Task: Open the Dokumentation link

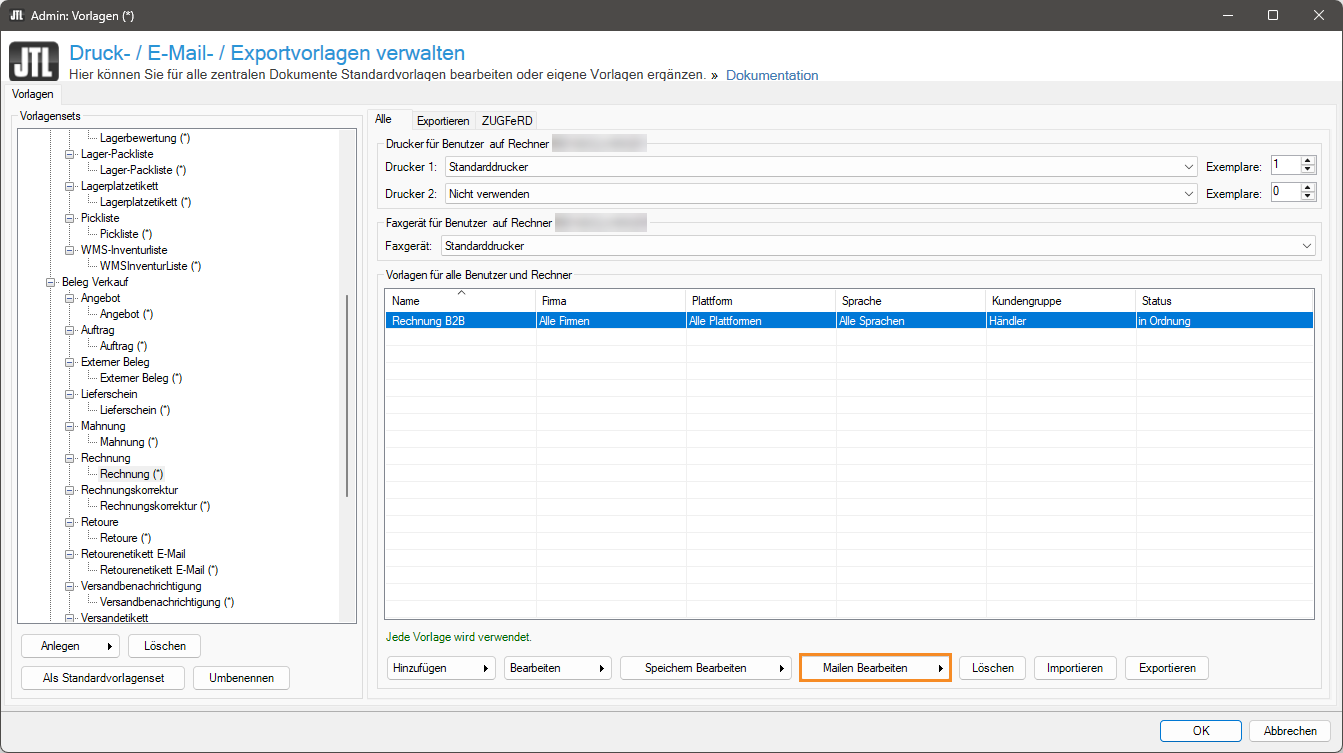Action: 771,75
